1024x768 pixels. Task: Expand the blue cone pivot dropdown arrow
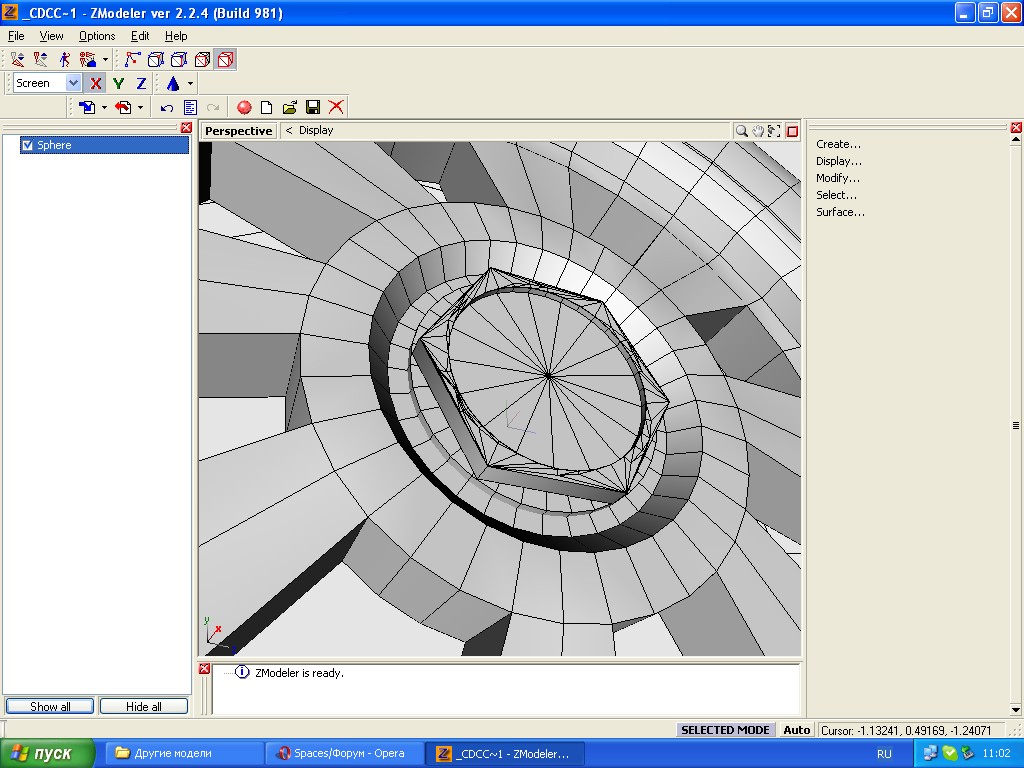pyautogui.click(x=190, y=84)
